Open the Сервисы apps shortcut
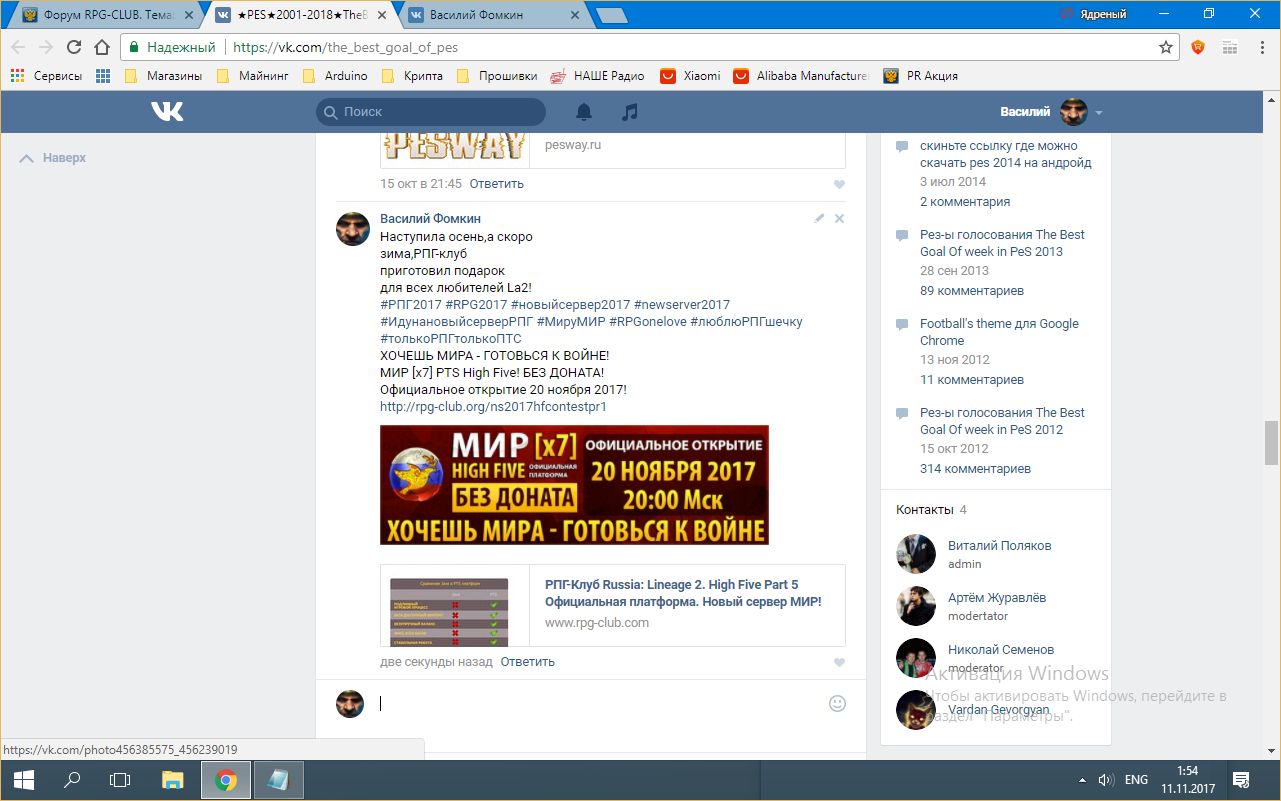The width and height of the screenshot is (1281, 801). coord(46,76)
